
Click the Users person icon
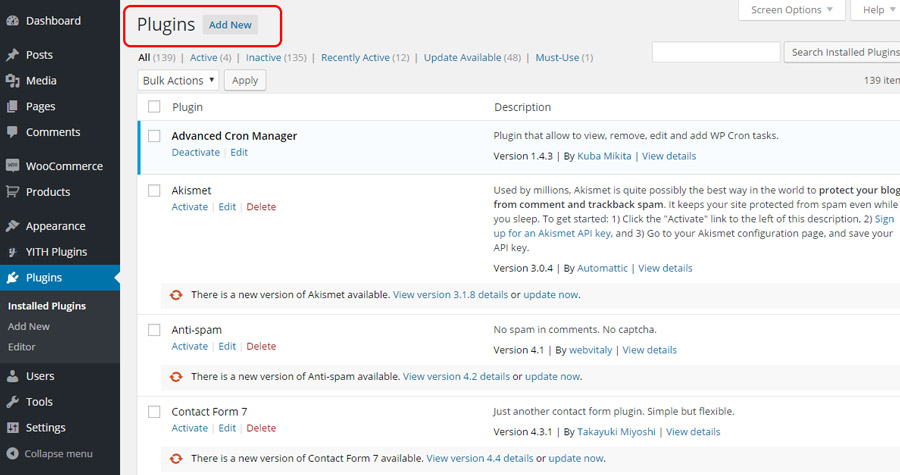12,376
